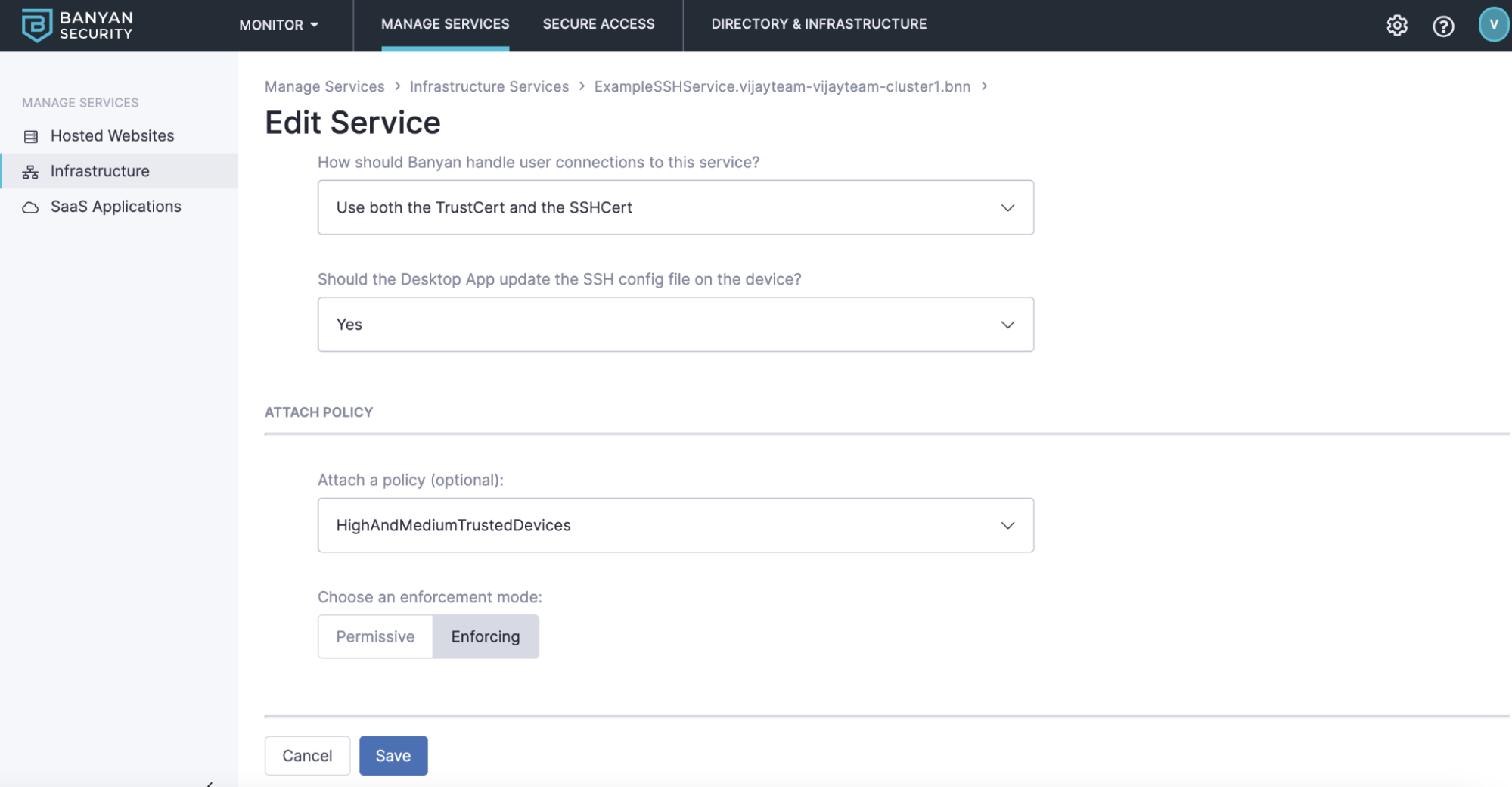Cancel editing the service
This screenshot has height=787, width=1512.
click(x=307, y=755)
